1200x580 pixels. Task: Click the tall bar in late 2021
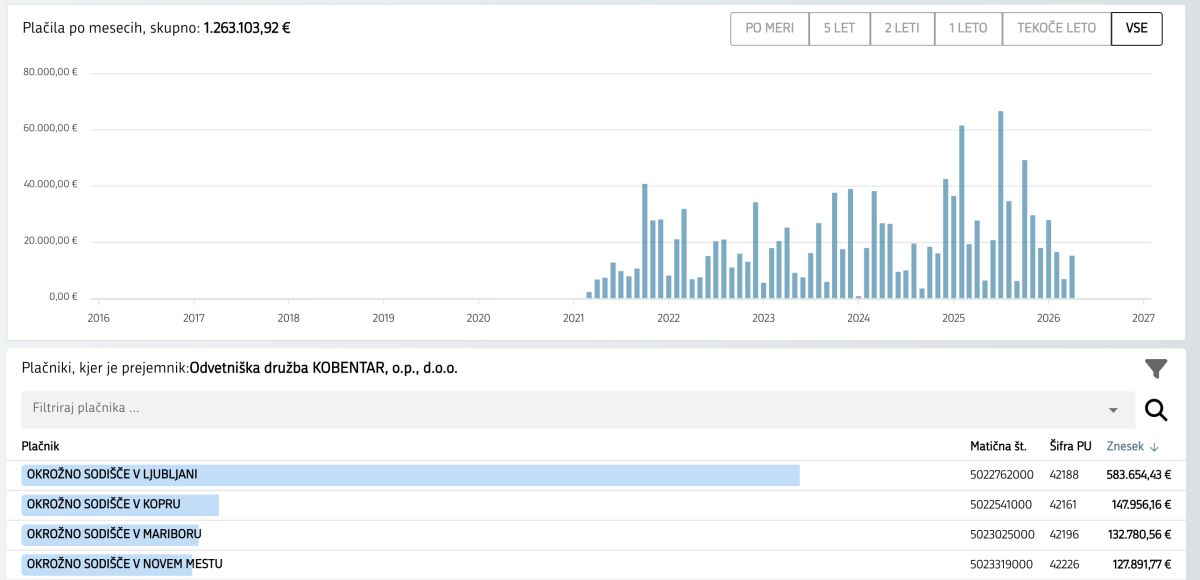(645, 241)
